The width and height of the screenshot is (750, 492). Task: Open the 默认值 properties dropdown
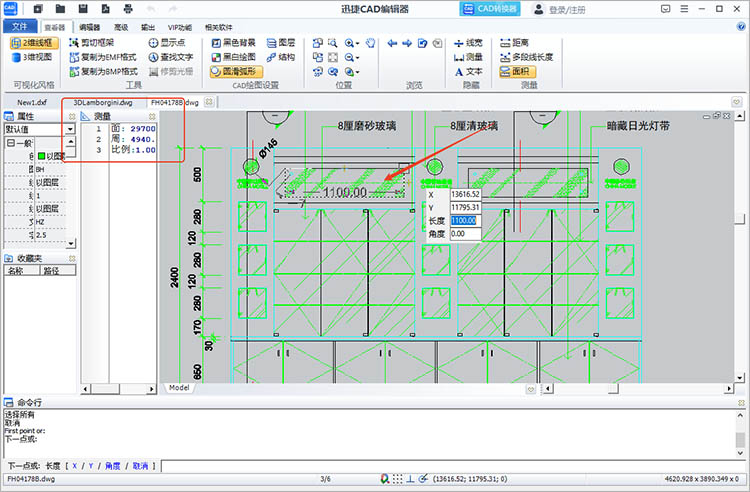tap(70, 129)
